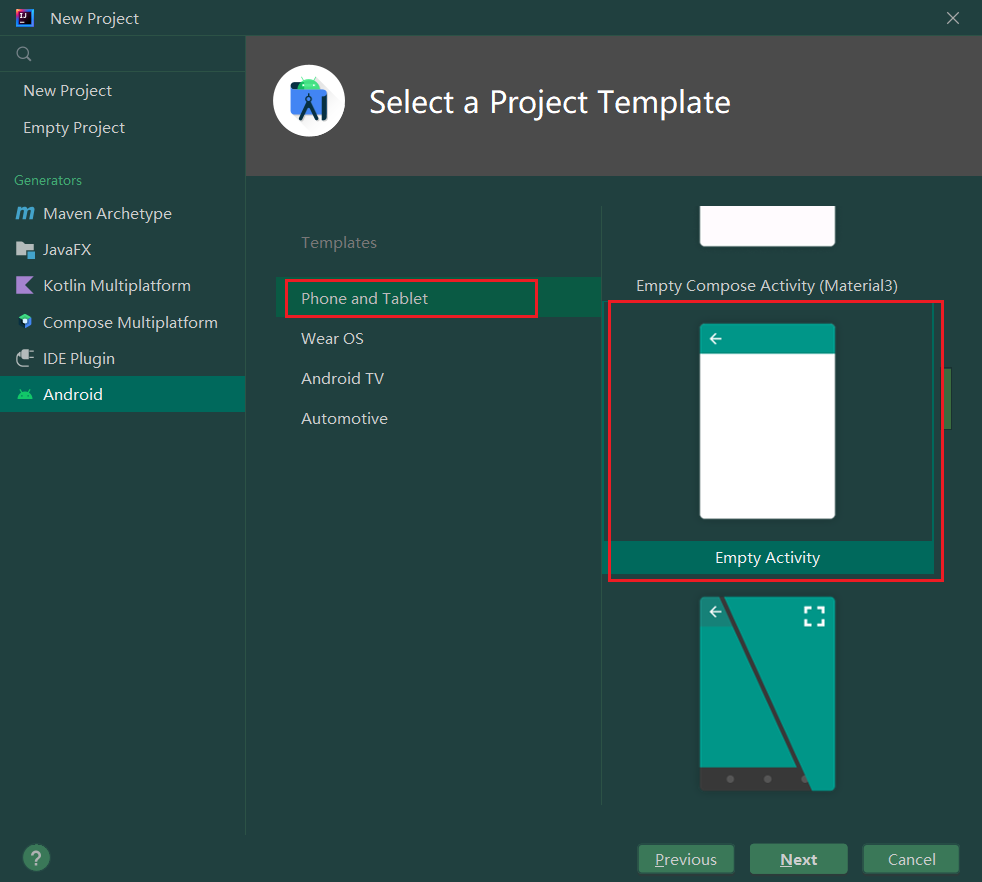Select the Wear OS template category

pos(438,339)
